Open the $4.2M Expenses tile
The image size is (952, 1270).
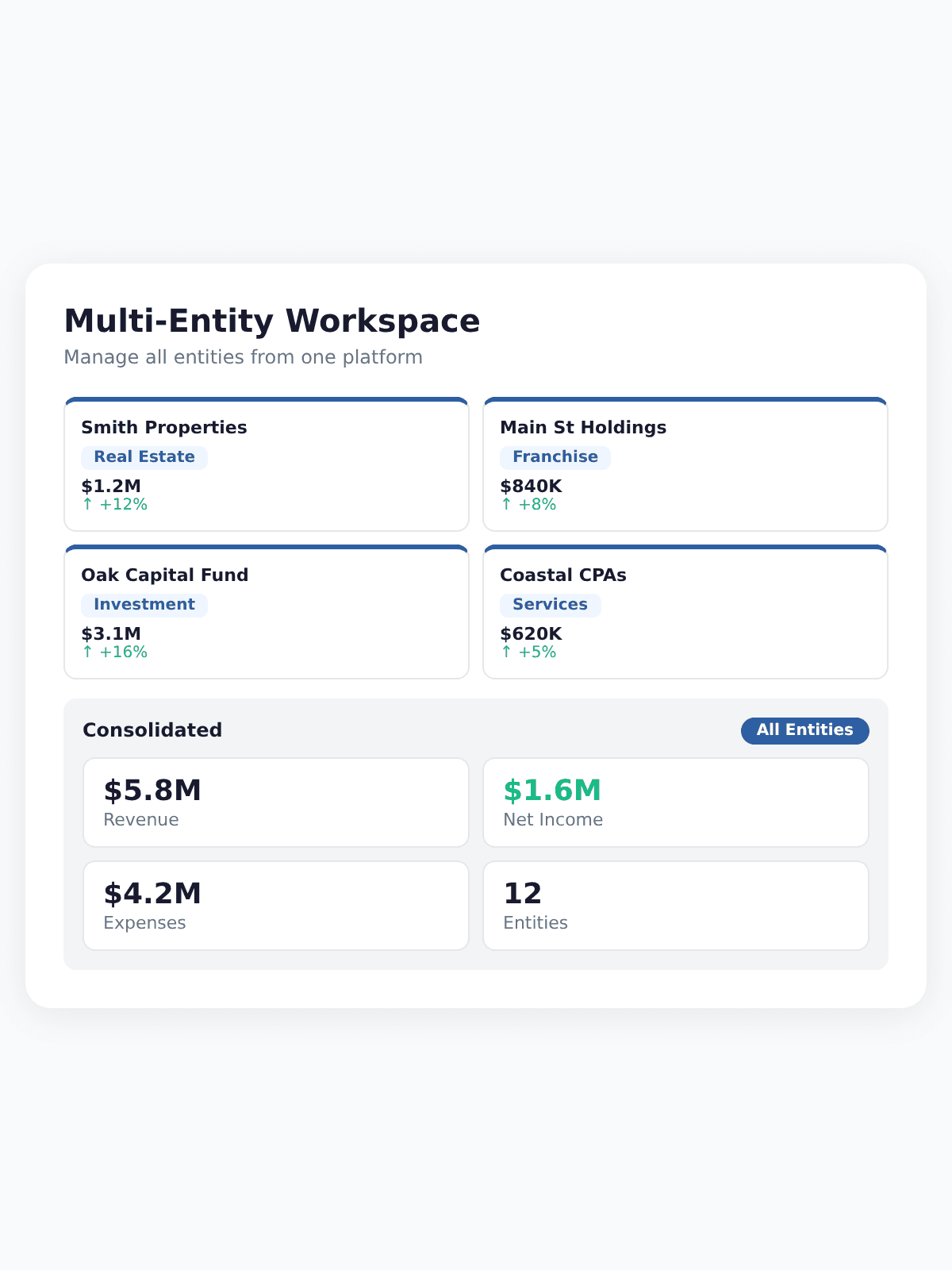276,906
